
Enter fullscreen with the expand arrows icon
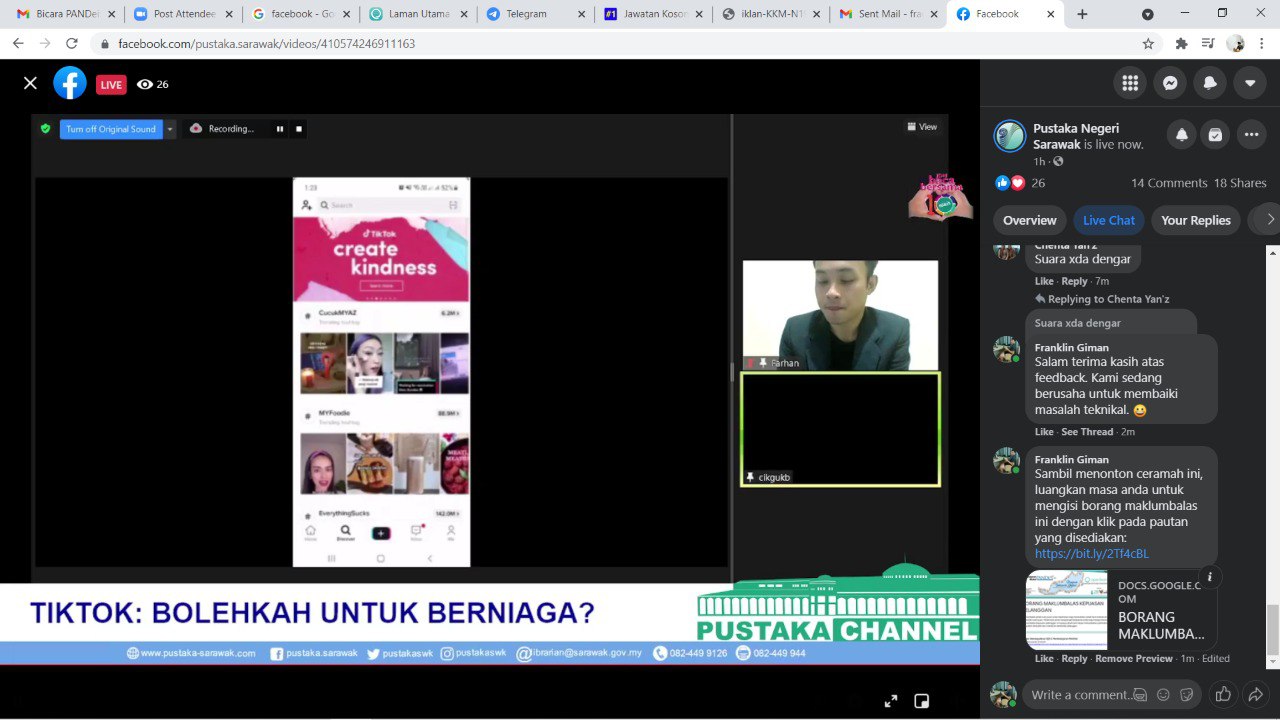891,701
